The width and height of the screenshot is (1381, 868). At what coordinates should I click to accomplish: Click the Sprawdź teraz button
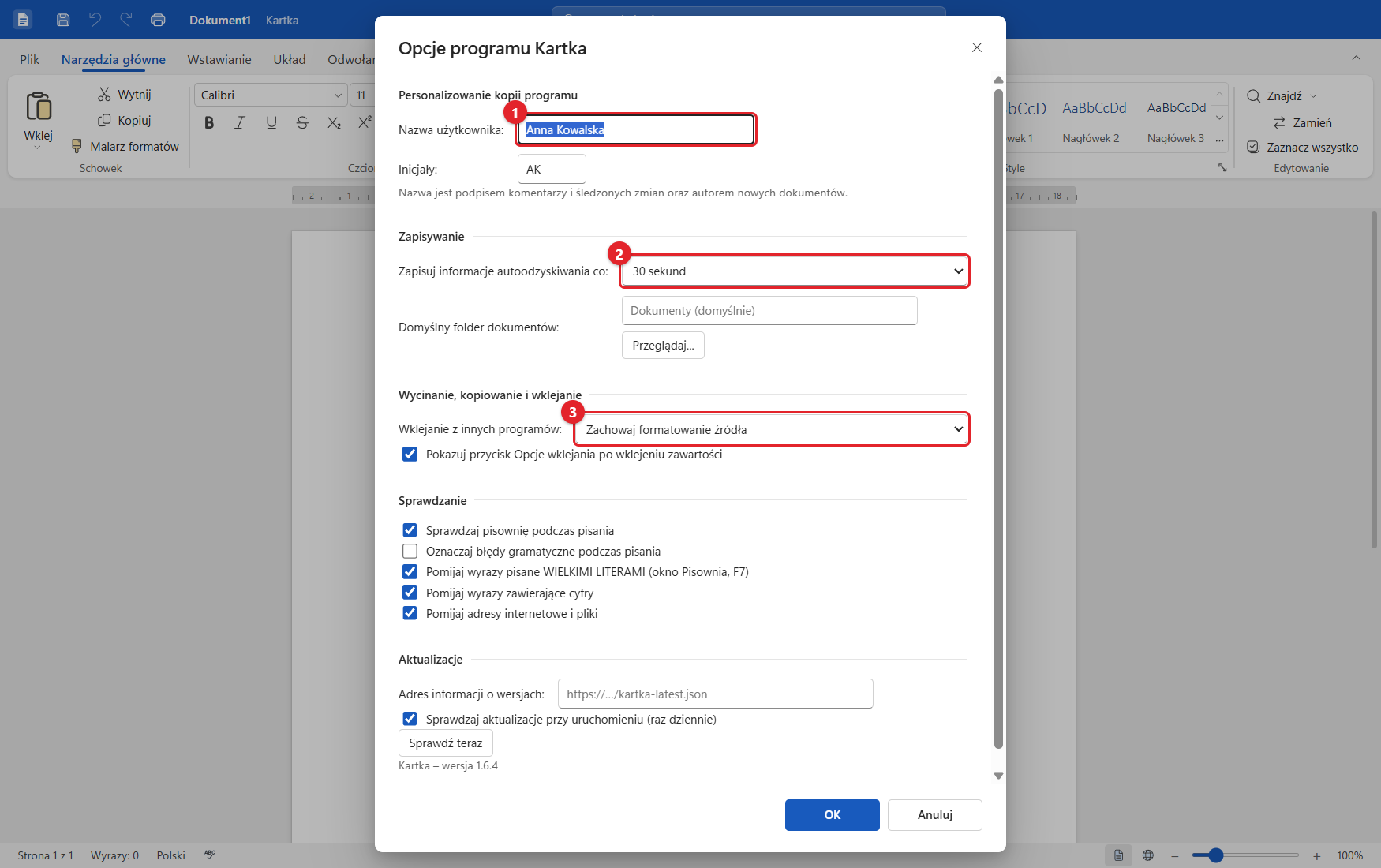pyautogui.click(x=445, y=743)
